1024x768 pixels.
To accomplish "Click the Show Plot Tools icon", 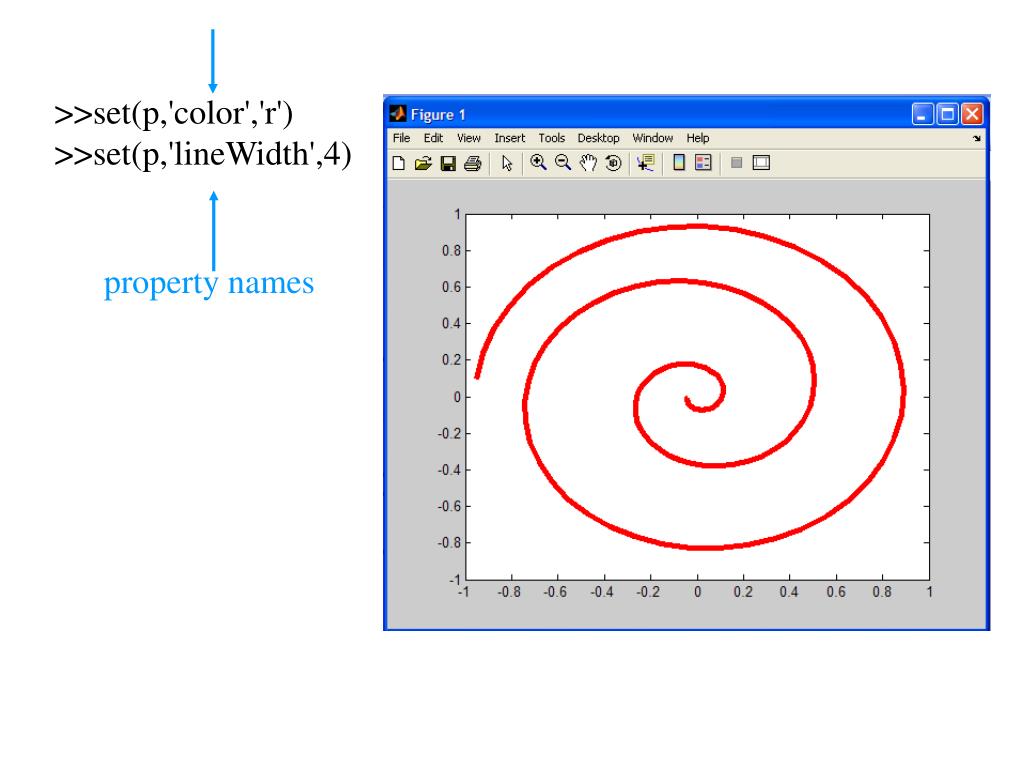I will 761,163.
